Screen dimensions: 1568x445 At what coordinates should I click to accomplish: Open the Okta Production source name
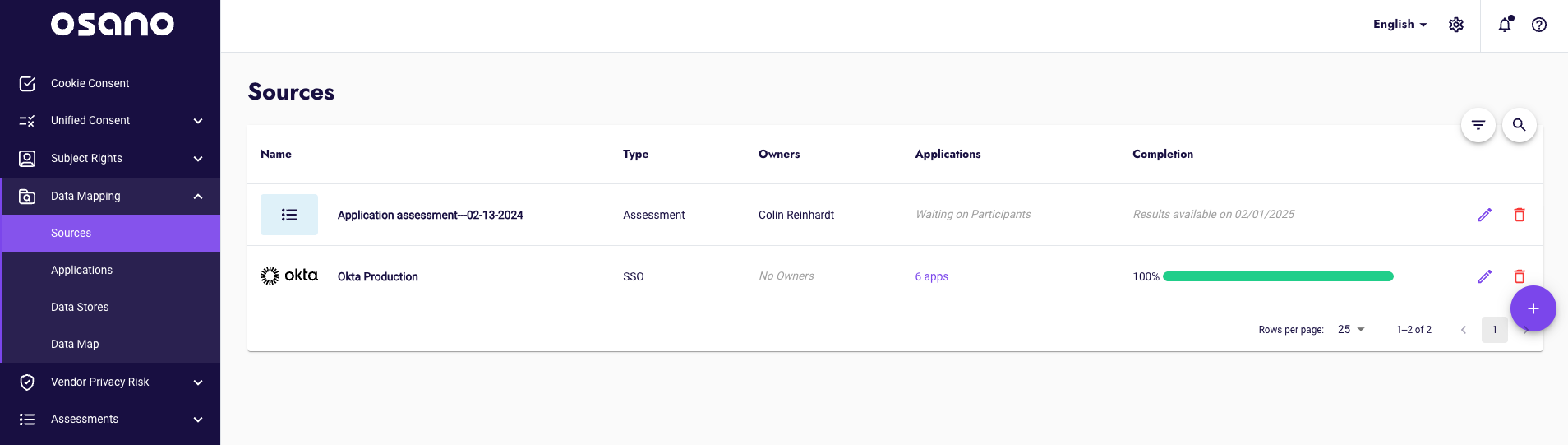click(377, 276)
